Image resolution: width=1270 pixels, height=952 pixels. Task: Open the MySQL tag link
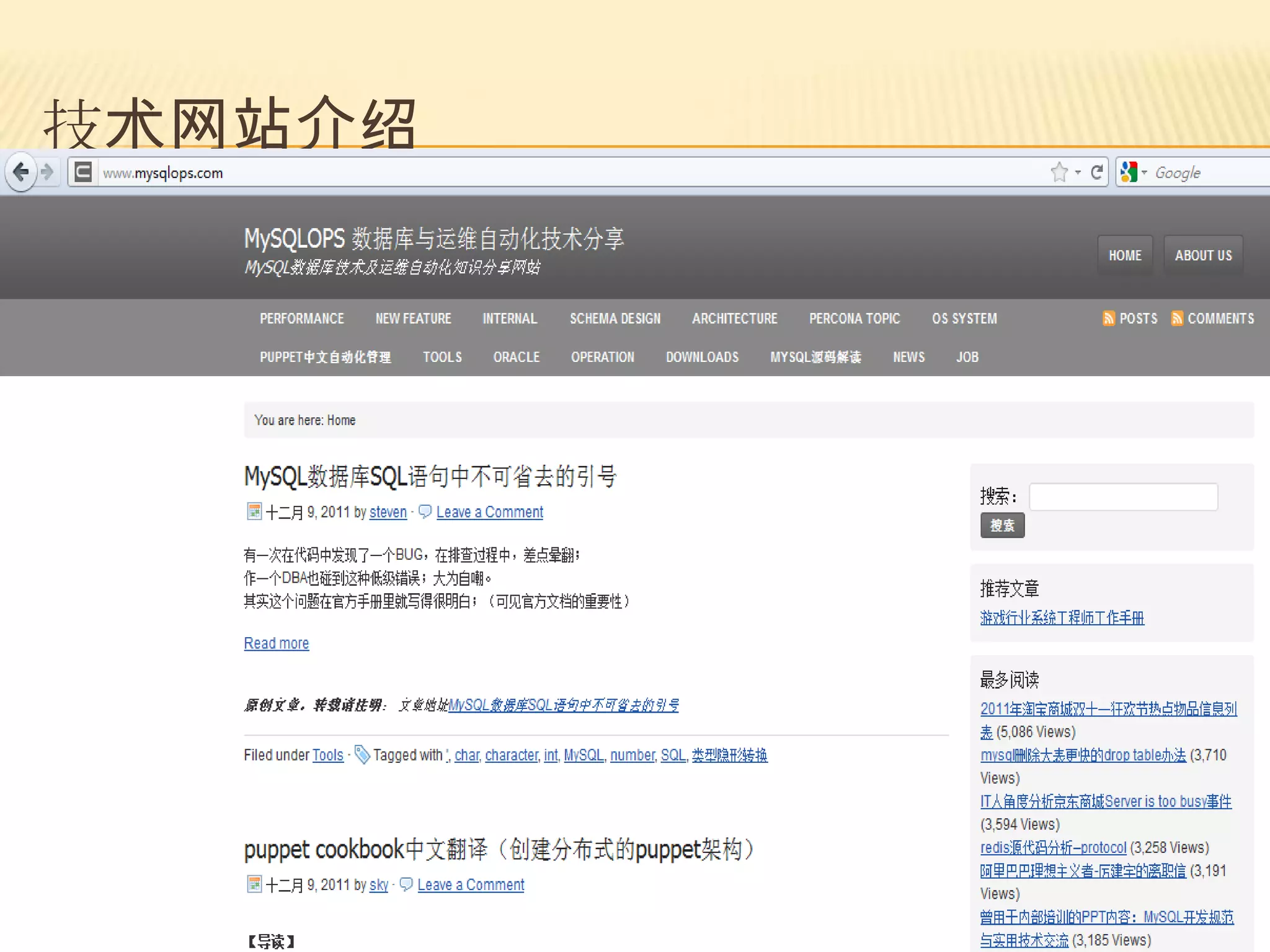coord(584,755)
